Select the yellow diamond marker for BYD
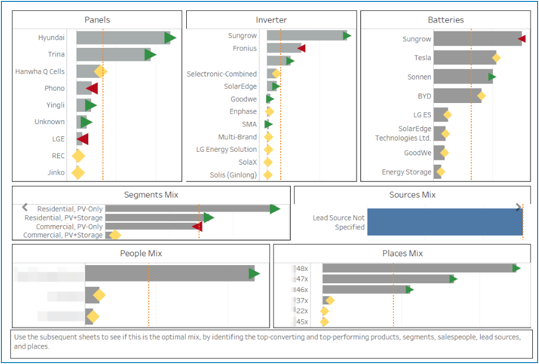 pyautogui.click(x=481, y=96)
